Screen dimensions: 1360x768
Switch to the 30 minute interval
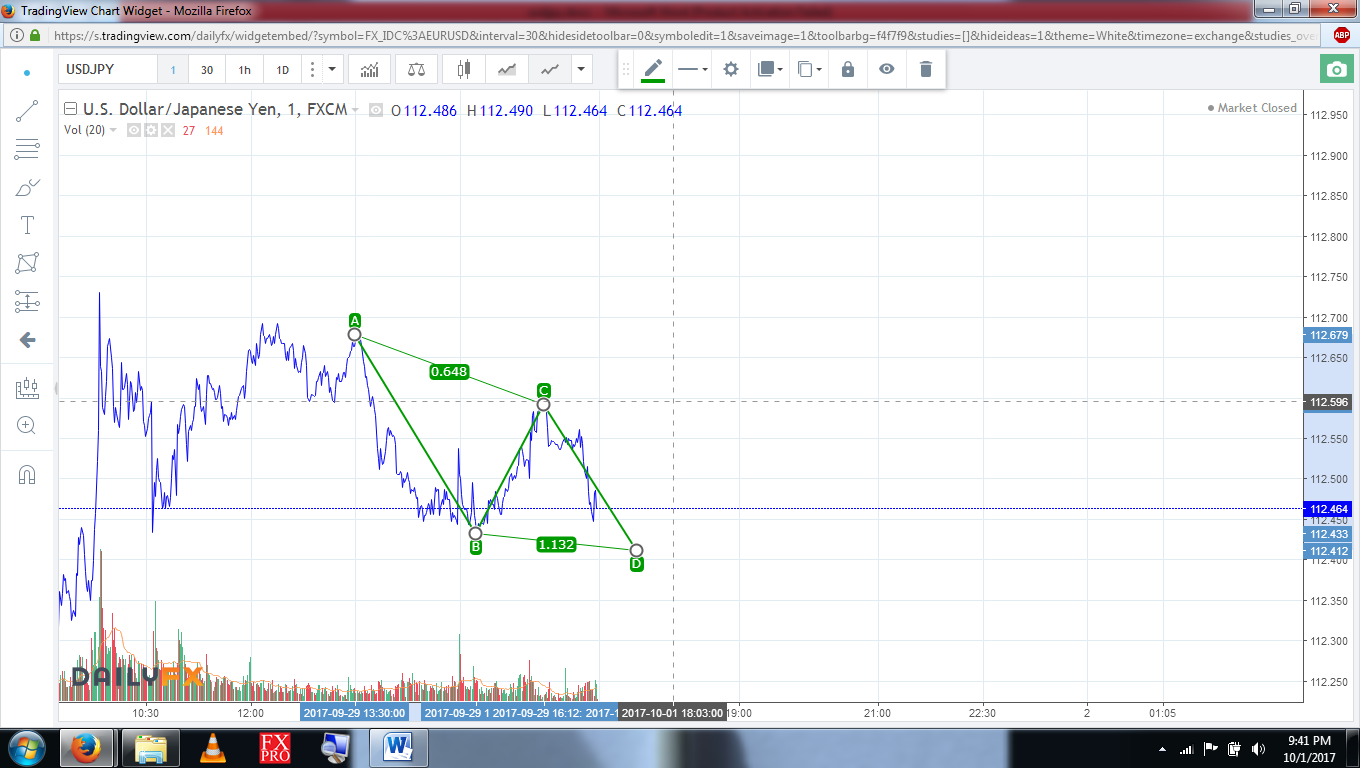click(x=206, y=70)
